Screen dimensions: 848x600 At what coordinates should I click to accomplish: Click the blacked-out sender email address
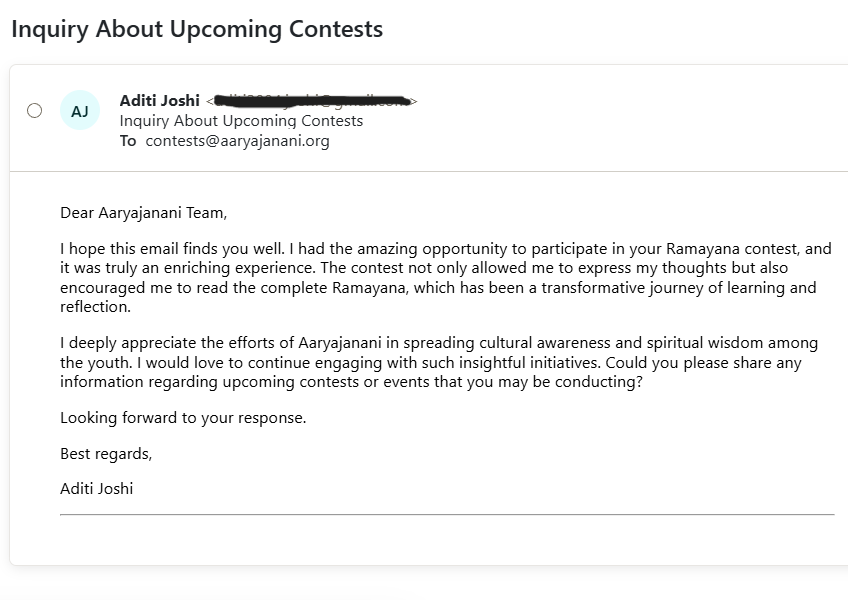(312, 101)
